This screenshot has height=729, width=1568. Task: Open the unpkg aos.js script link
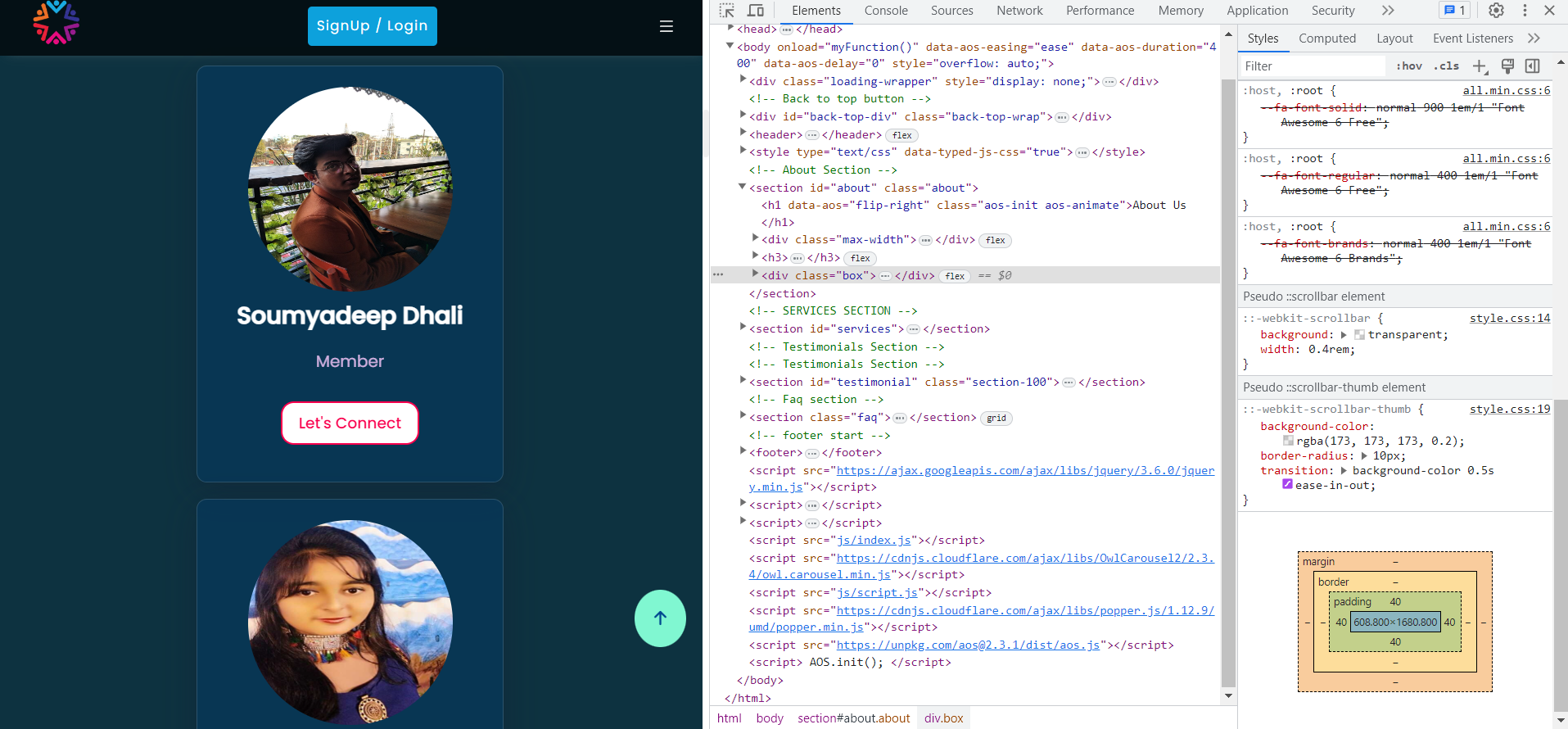tap(968, 645)
